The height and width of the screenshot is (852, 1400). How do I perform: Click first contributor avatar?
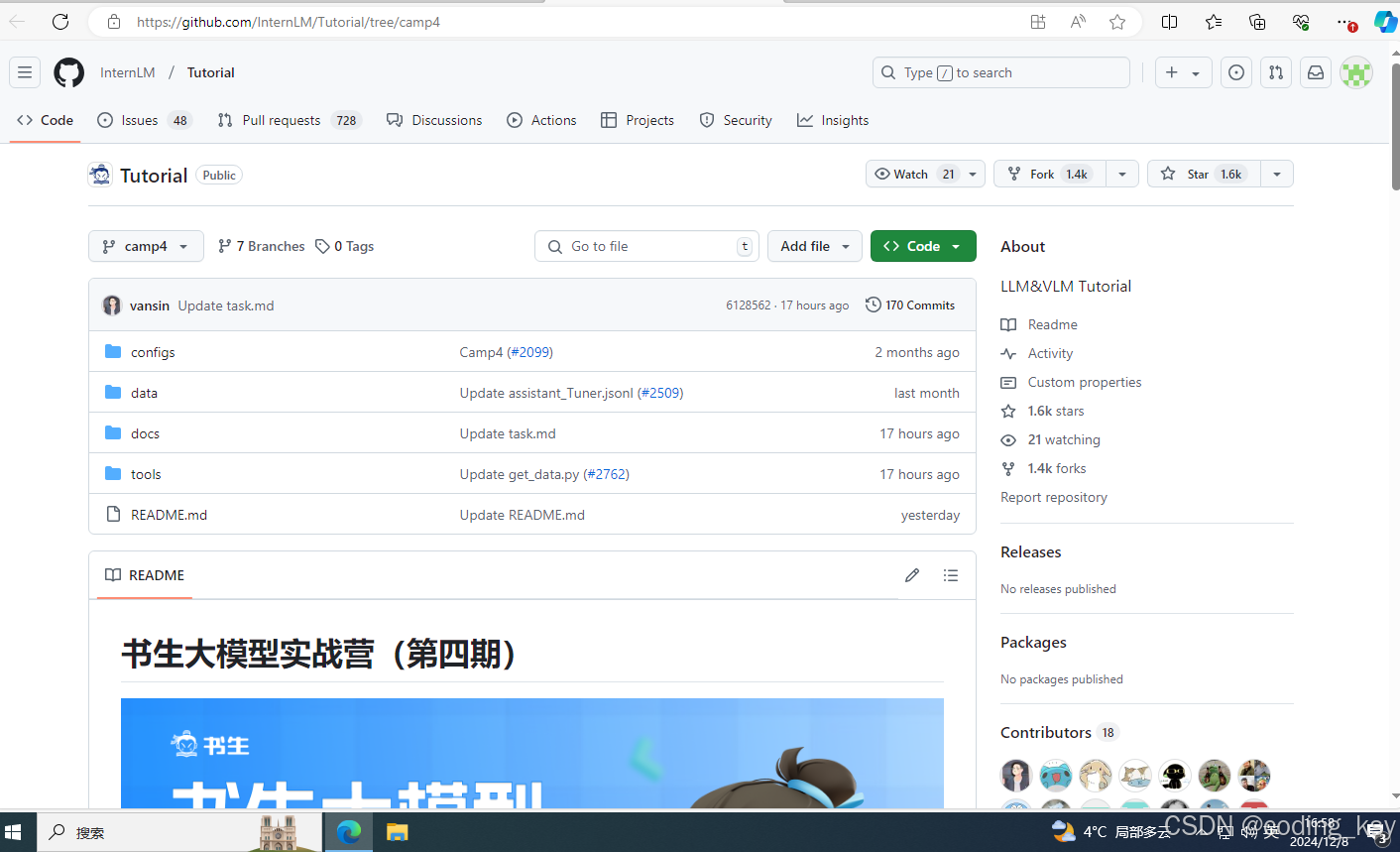tap(1016, 775)
